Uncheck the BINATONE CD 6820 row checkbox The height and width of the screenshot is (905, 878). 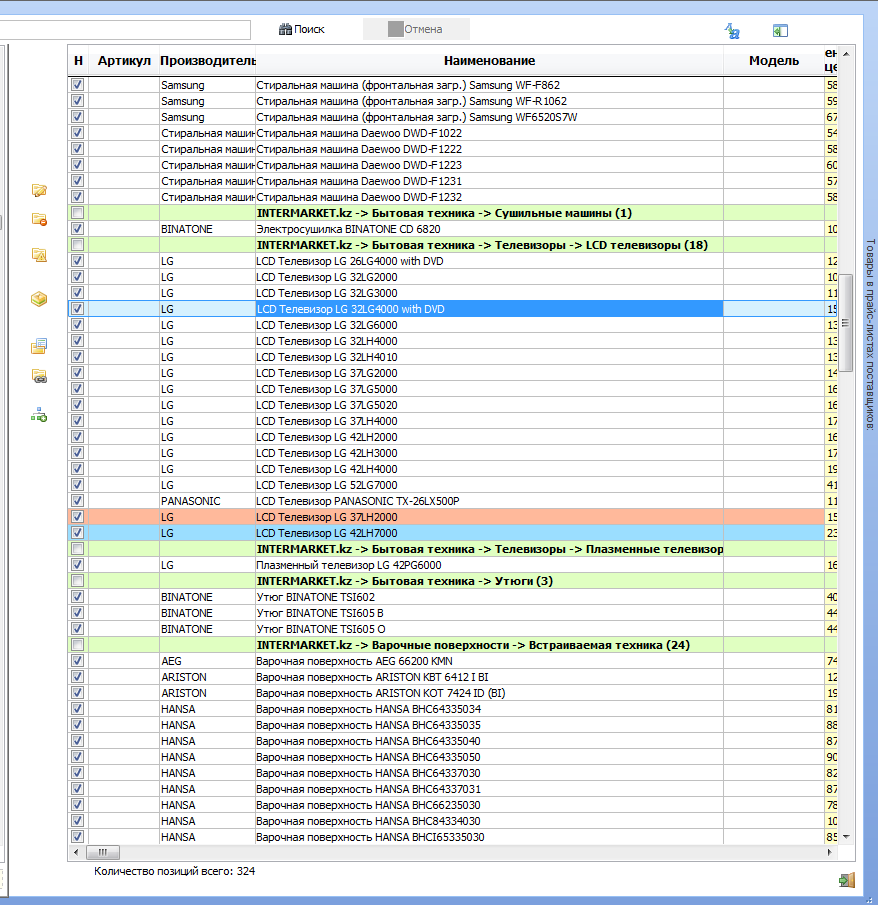(77, 229)
